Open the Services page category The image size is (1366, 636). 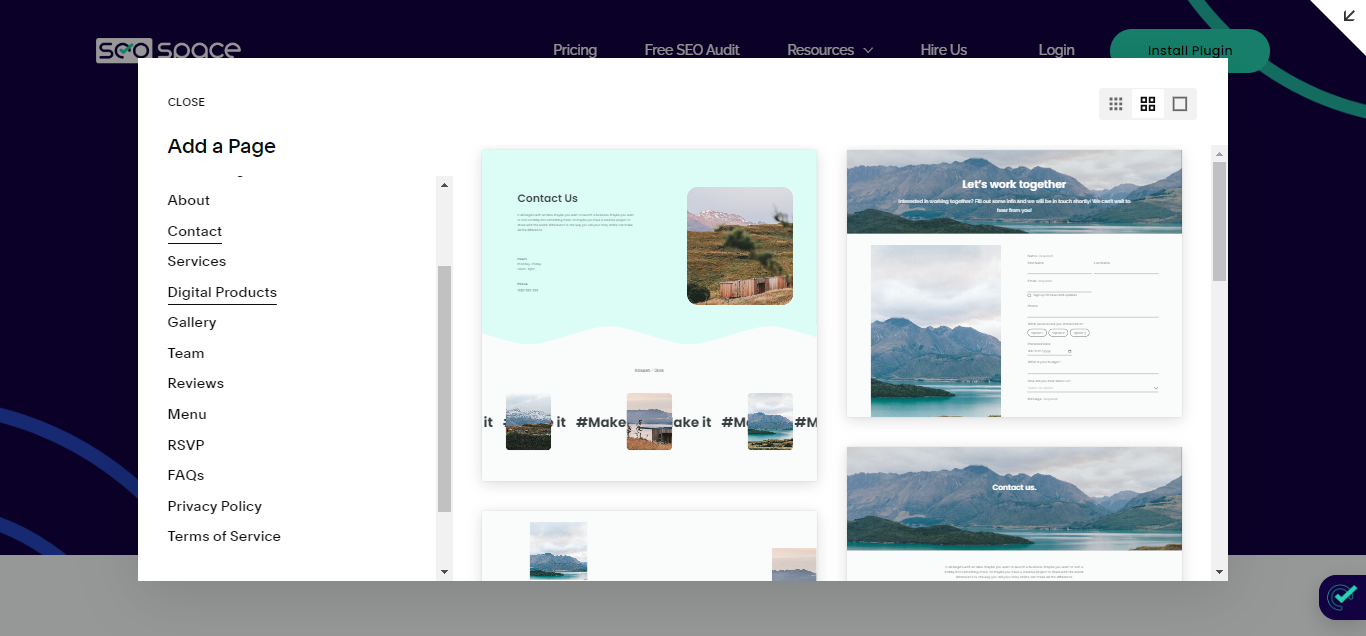click(x=196, y=261)
